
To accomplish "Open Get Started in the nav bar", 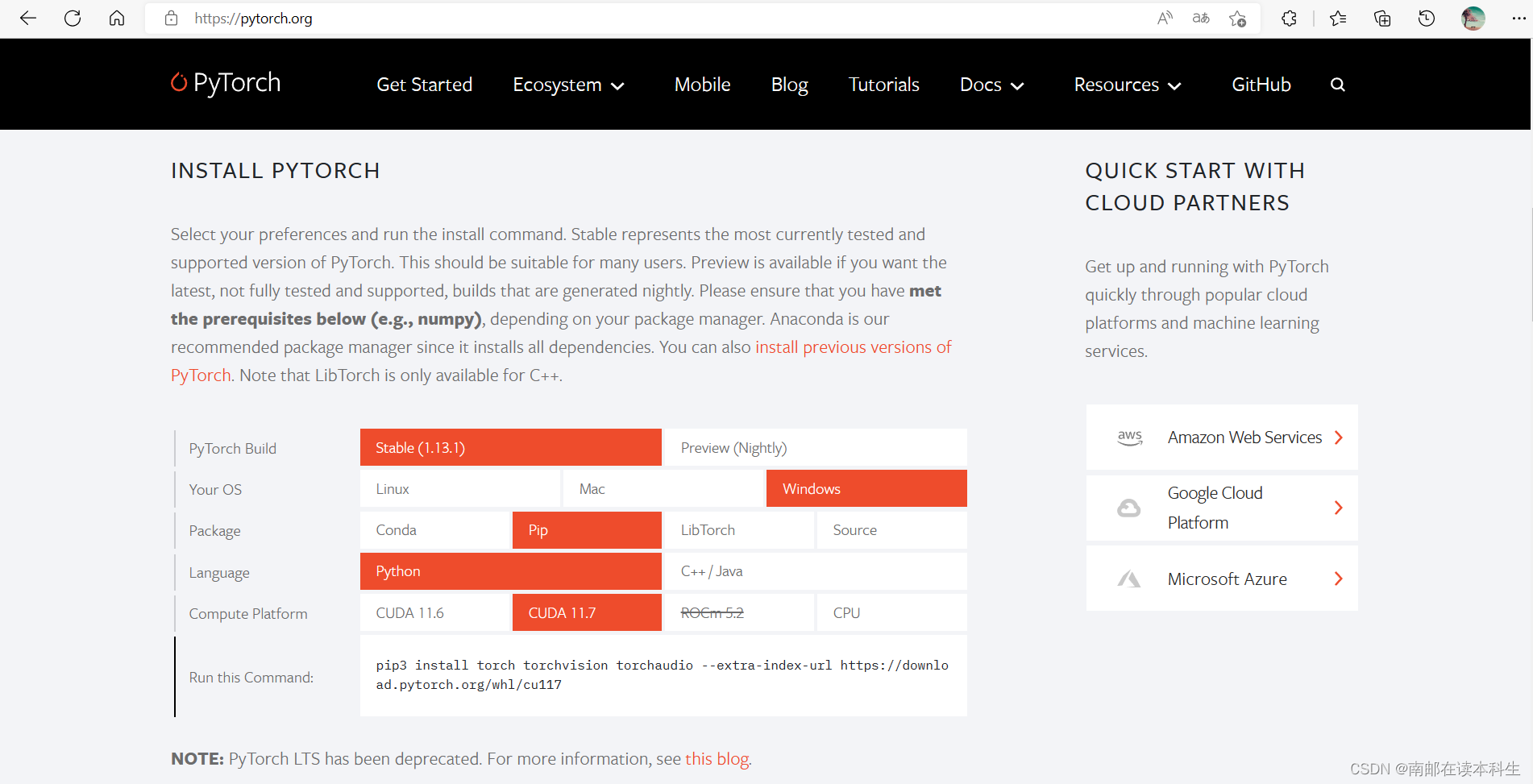I will (425, 85).
